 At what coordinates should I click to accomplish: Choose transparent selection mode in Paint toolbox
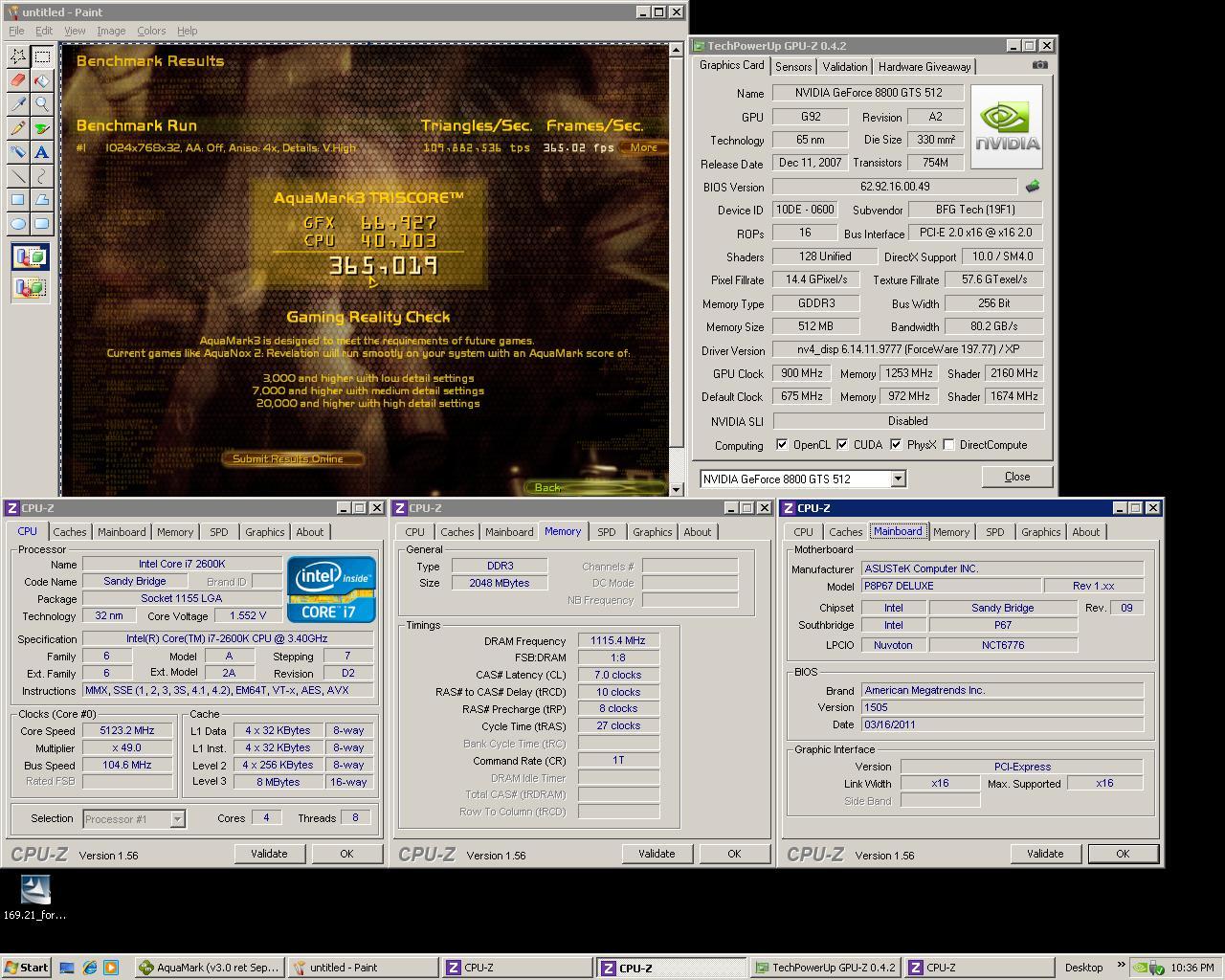(x=30, y=287)
